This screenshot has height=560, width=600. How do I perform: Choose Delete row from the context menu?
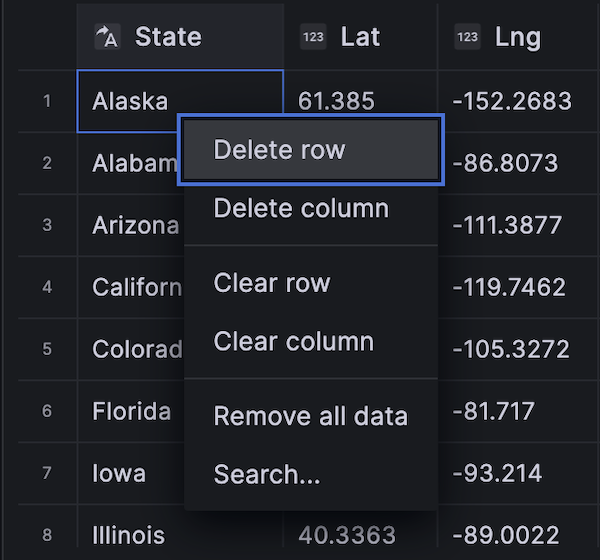coord(310,150)
